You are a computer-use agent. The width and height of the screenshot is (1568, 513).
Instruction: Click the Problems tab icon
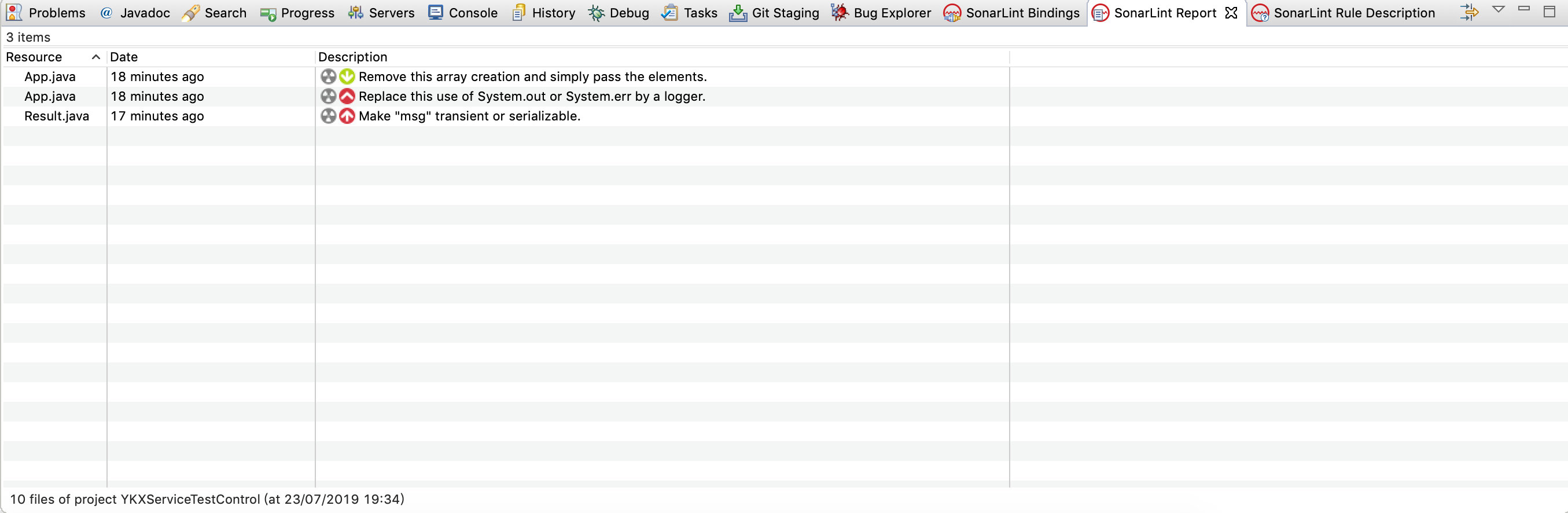point(14,12)
